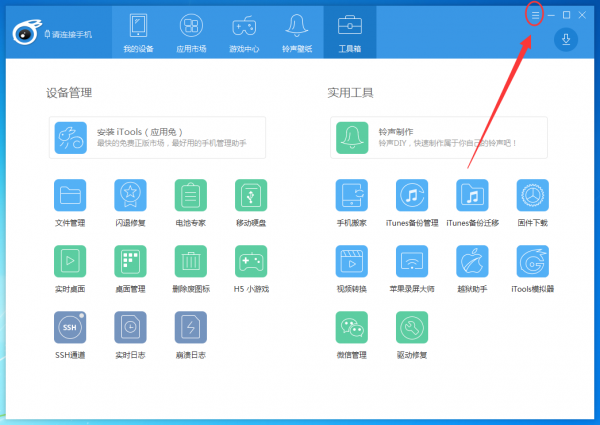
Task: View the 崩溃日志 crash log
Action: [x=191, y=327]
